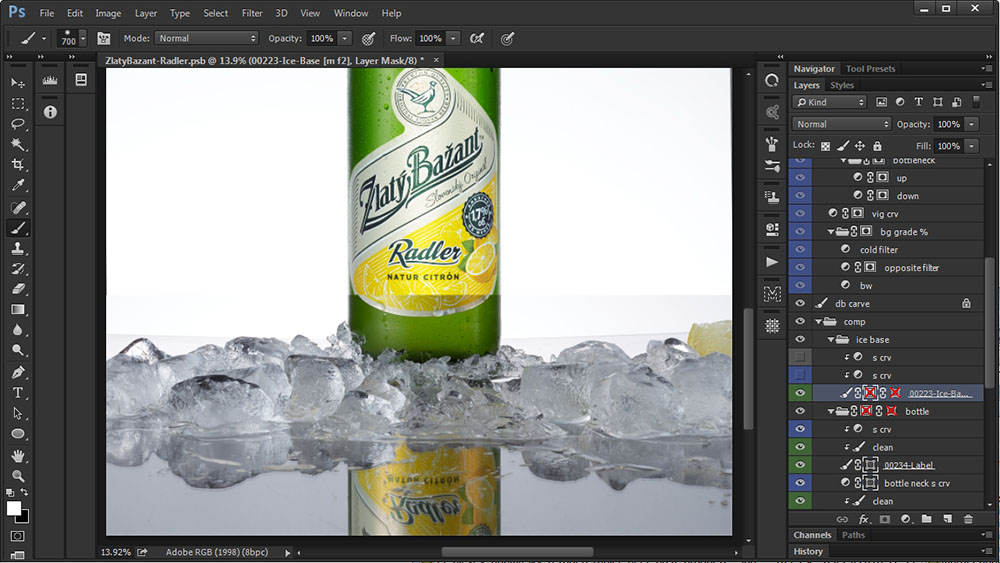
Task: Hide the bottle group
Action: [x=800, y=411]
